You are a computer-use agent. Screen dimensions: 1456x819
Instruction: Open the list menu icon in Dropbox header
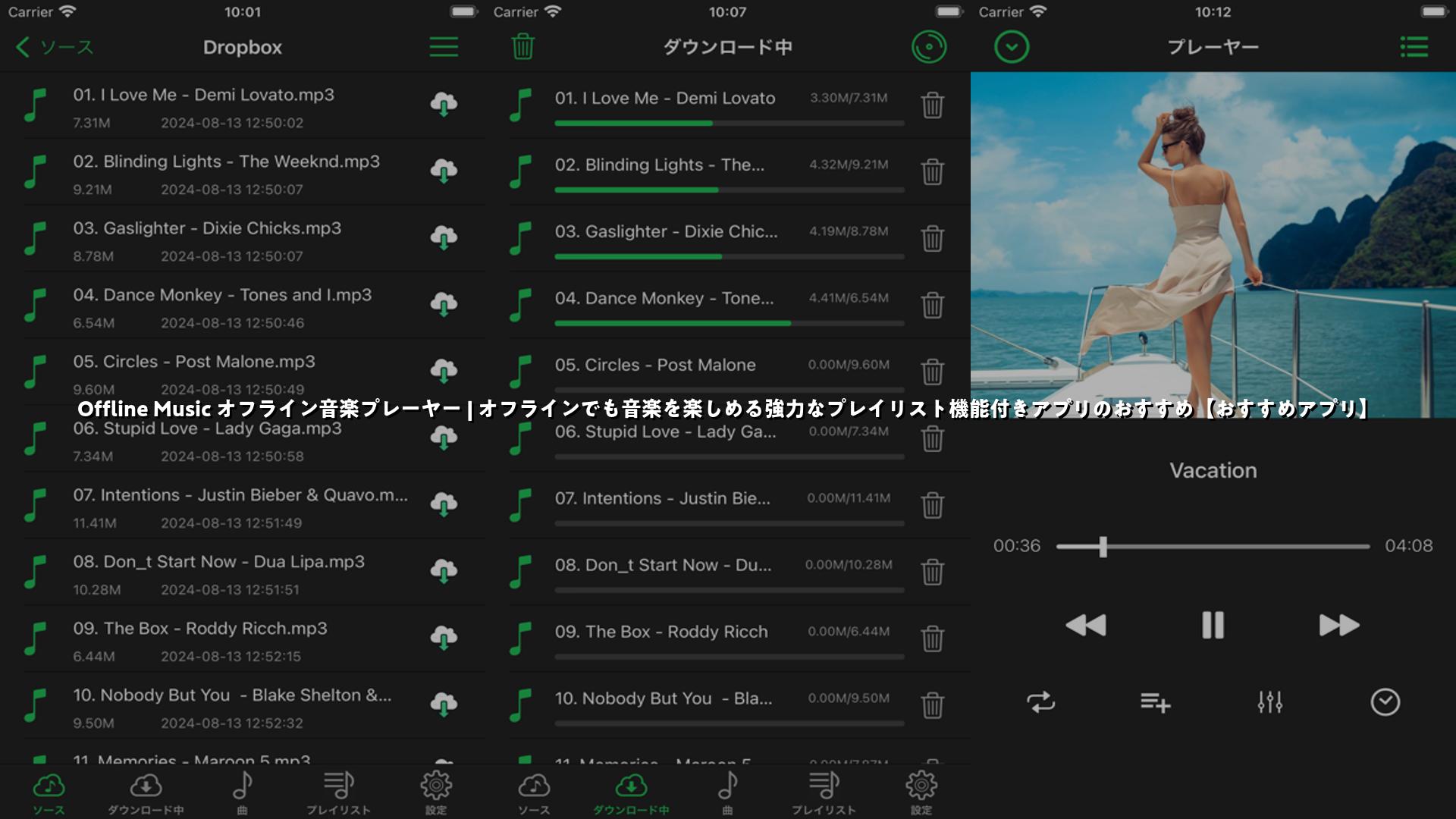(x=444, y=47)
